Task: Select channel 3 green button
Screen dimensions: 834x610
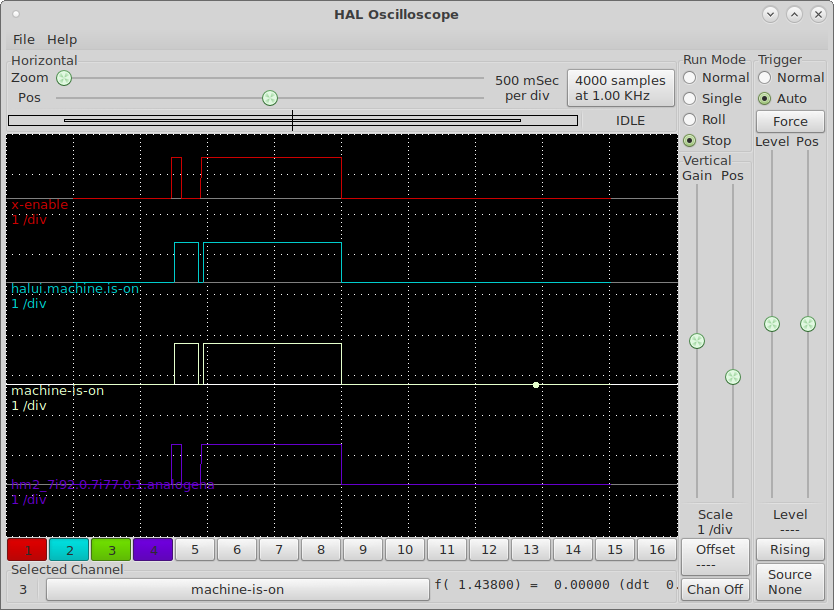Action: (x=111, y=549)
